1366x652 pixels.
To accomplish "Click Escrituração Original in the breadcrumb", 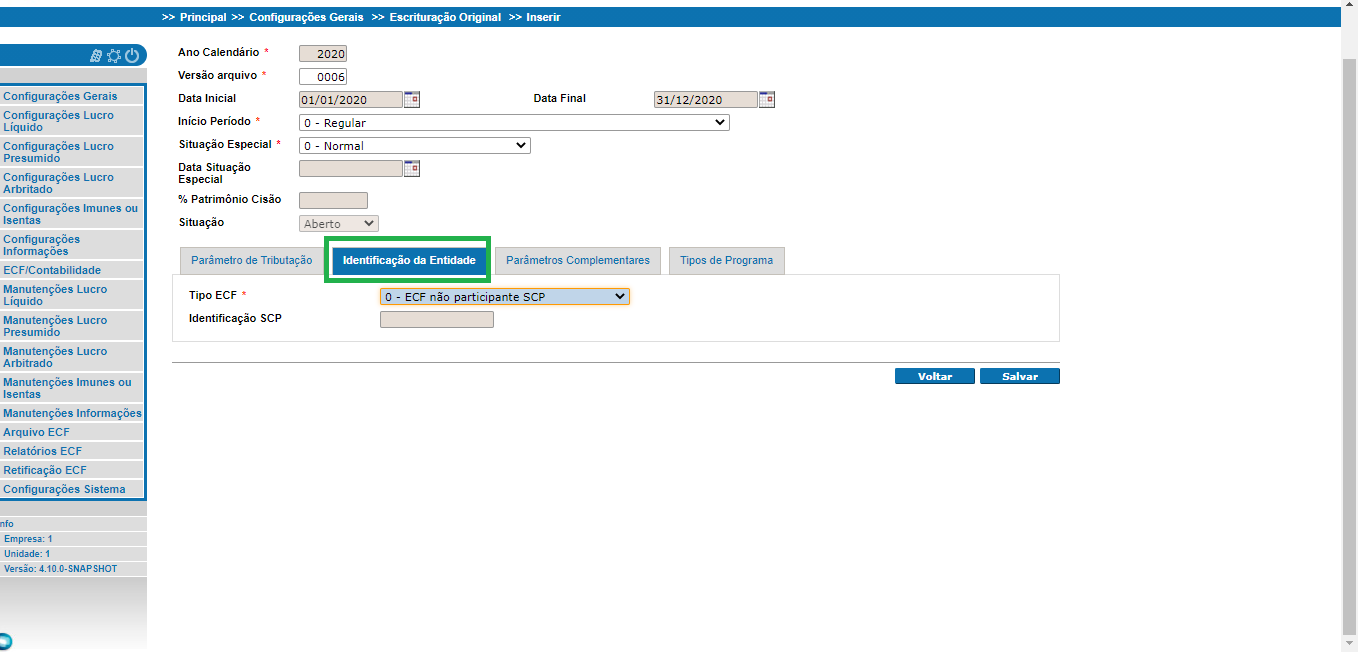I will pos(445,17).
